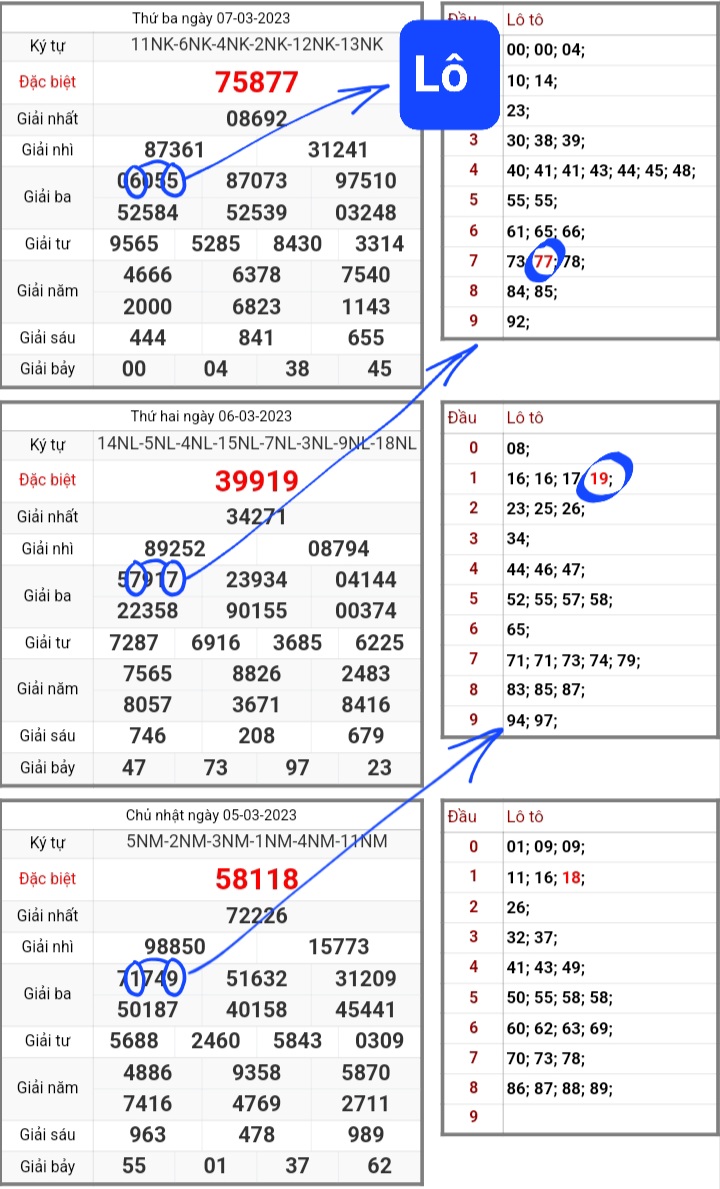
Task: Select fifth prize number 4666
Action: pos(148,275)
